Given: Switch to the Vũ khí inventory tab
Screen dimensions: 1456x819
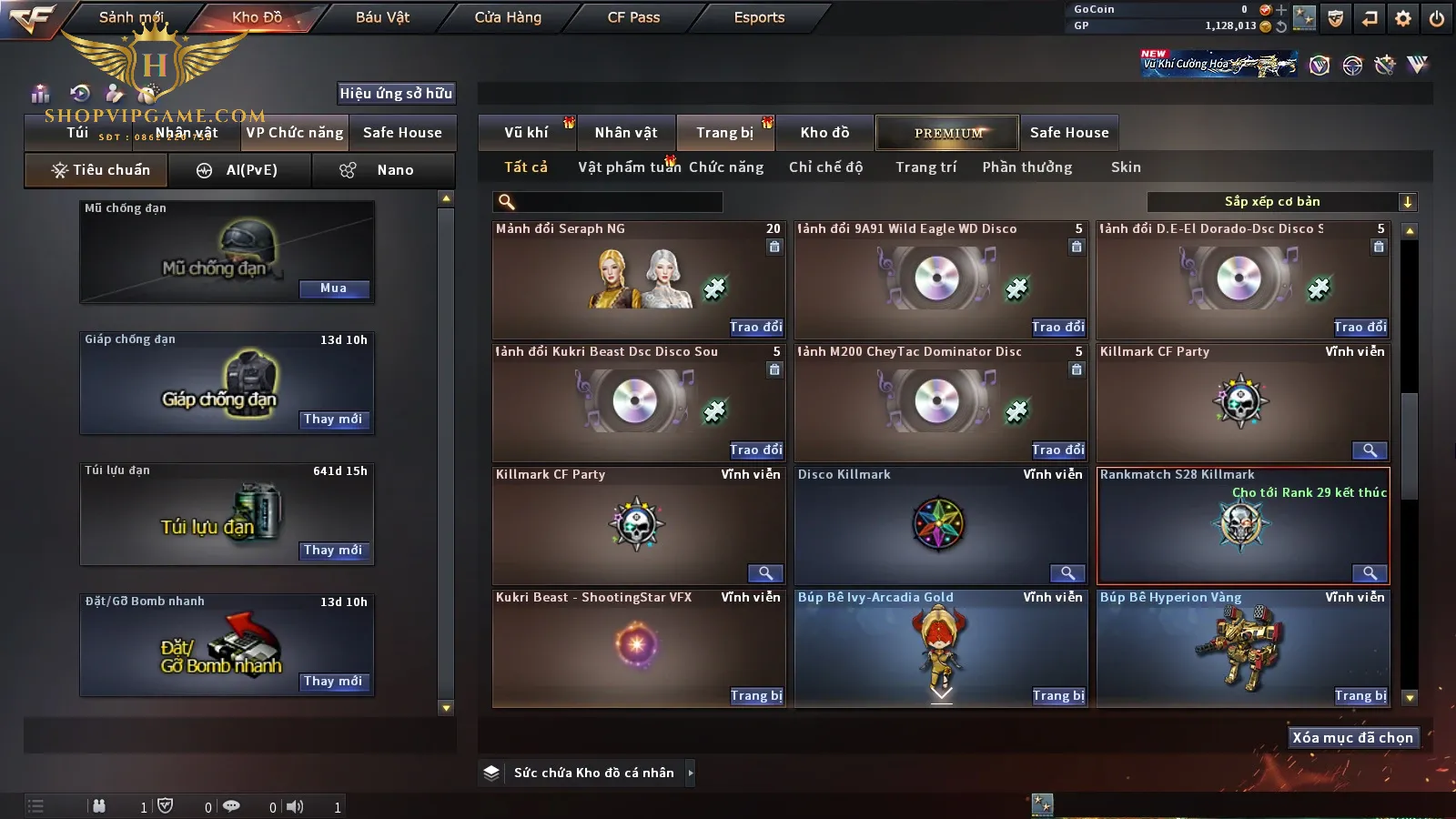Looking at the screenshot, I should 527,133.
